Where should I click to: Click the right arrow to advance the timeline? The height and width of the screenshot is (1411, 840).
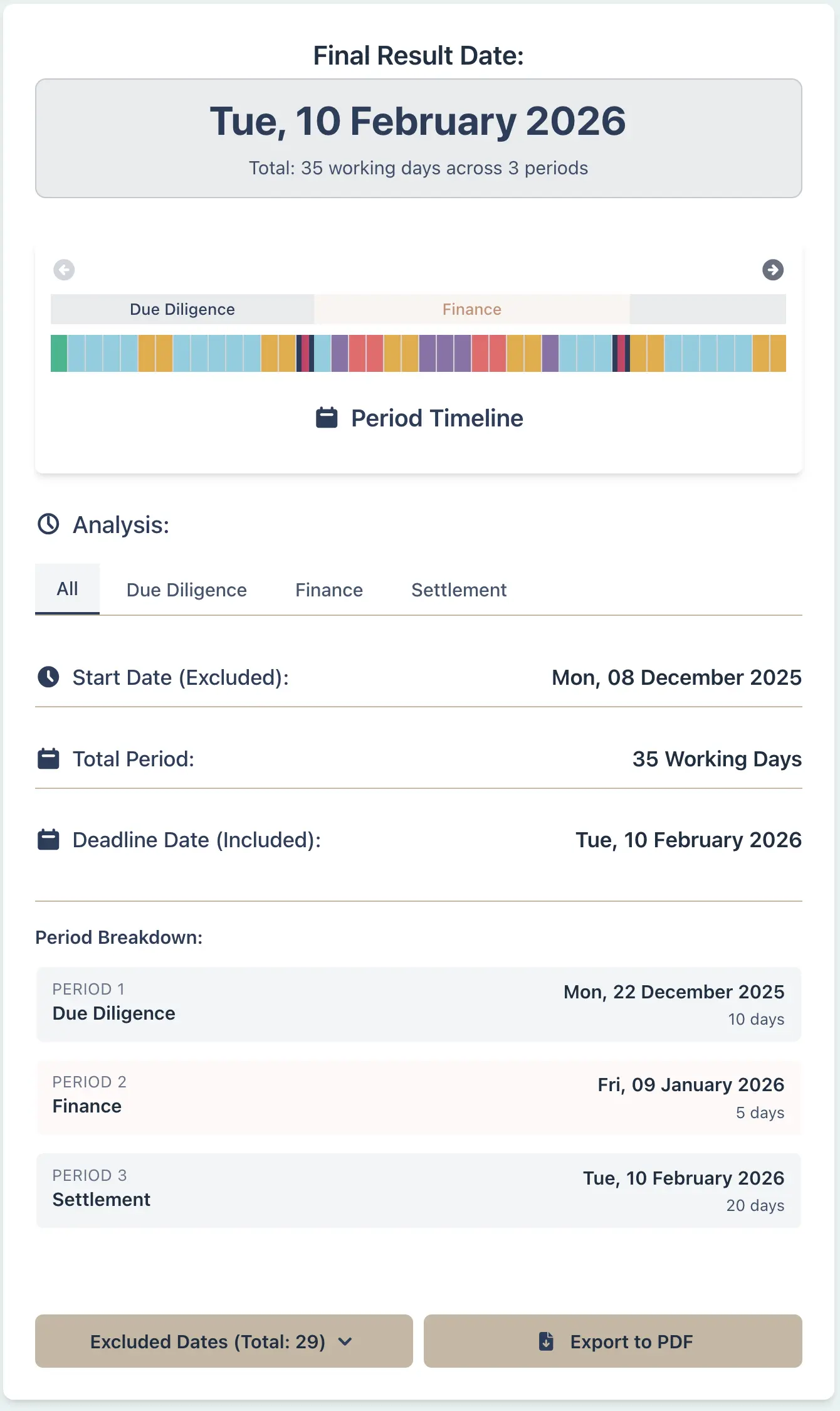(x=773, y=270)
